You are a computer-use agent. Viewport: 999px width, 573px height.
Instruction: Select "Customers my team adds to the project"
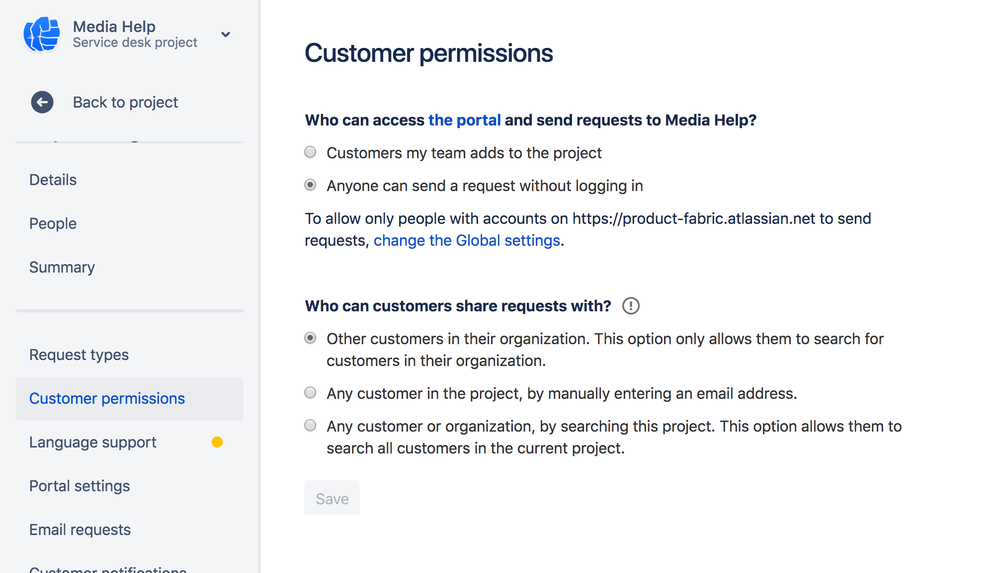(x=310, y=152)
